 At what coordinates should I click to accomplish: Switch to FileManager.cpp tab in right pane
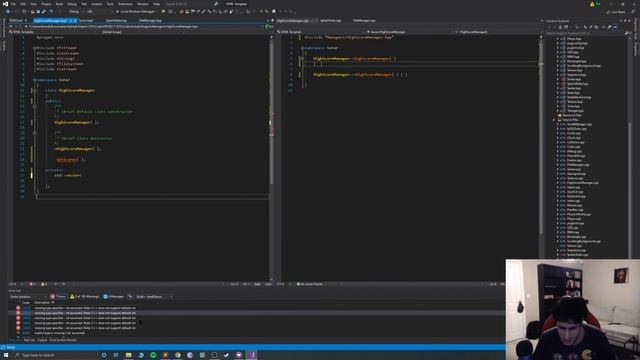[x=364, y=20]
